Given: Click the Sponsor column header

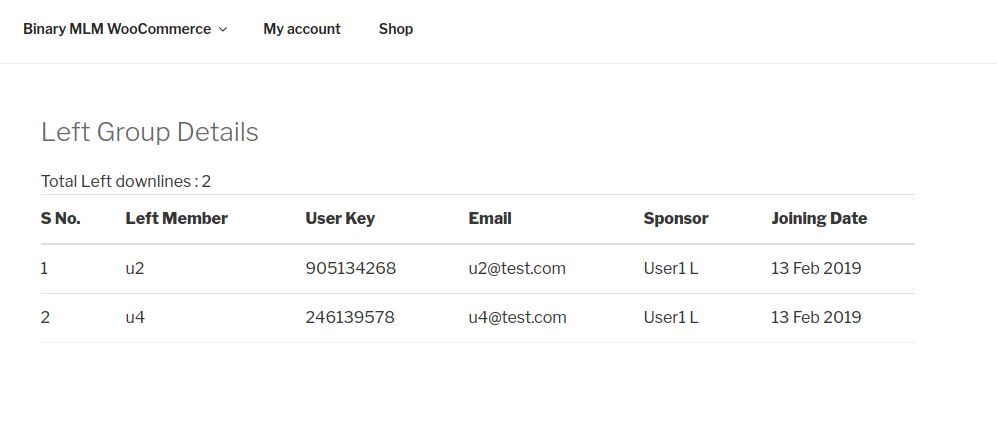Looking at the screenshot, I should pos(676,218).
